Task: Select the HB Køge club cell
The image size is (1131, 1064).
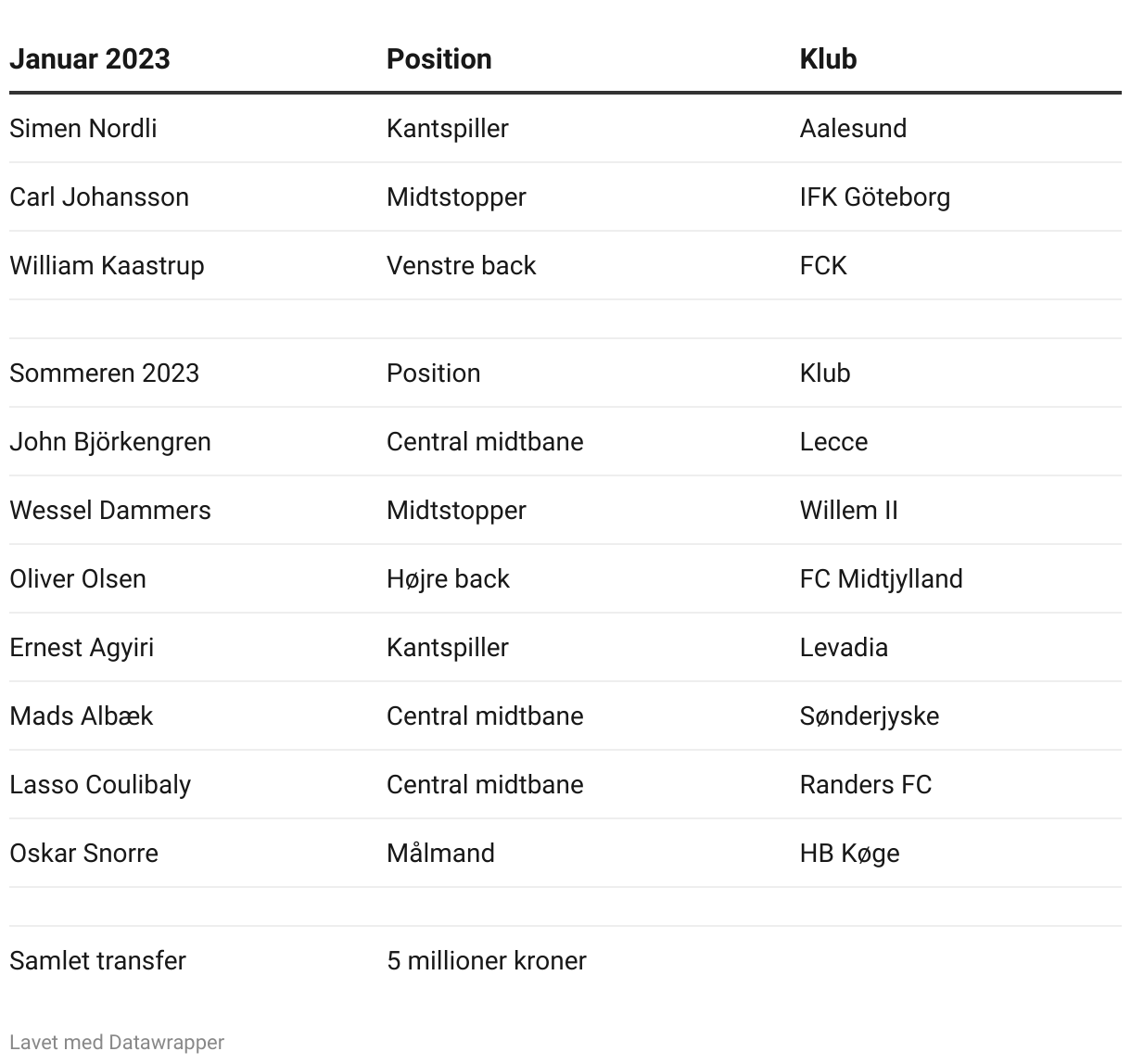Action: point(850,853)
